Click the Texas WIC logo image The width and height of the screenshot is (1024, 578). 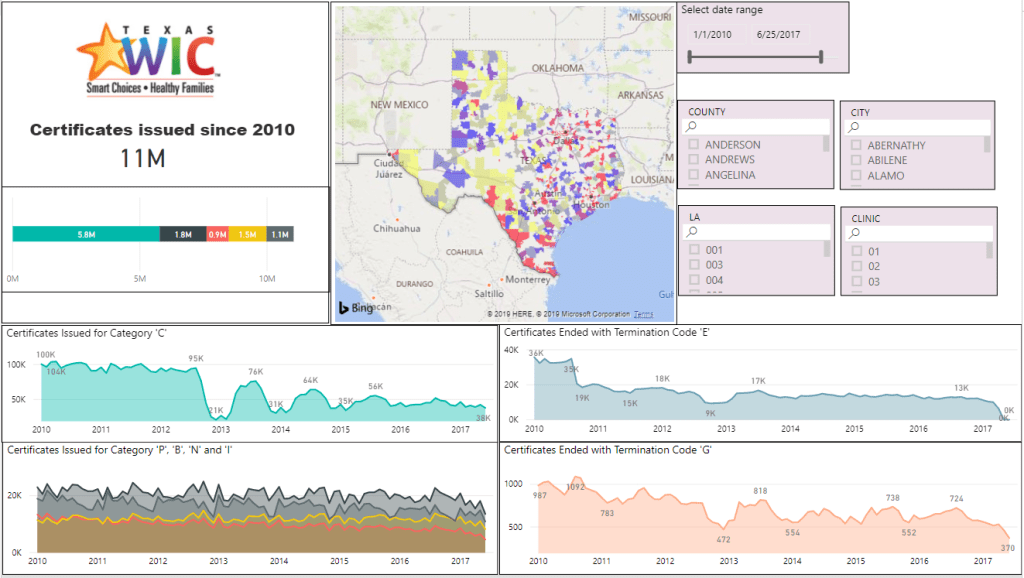click(x=148, y=58)
